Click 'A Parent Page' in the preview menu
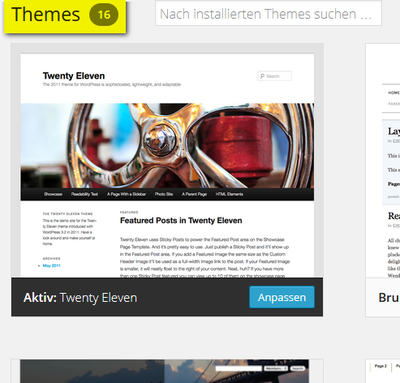400x383 pixels. coord(194,194)
